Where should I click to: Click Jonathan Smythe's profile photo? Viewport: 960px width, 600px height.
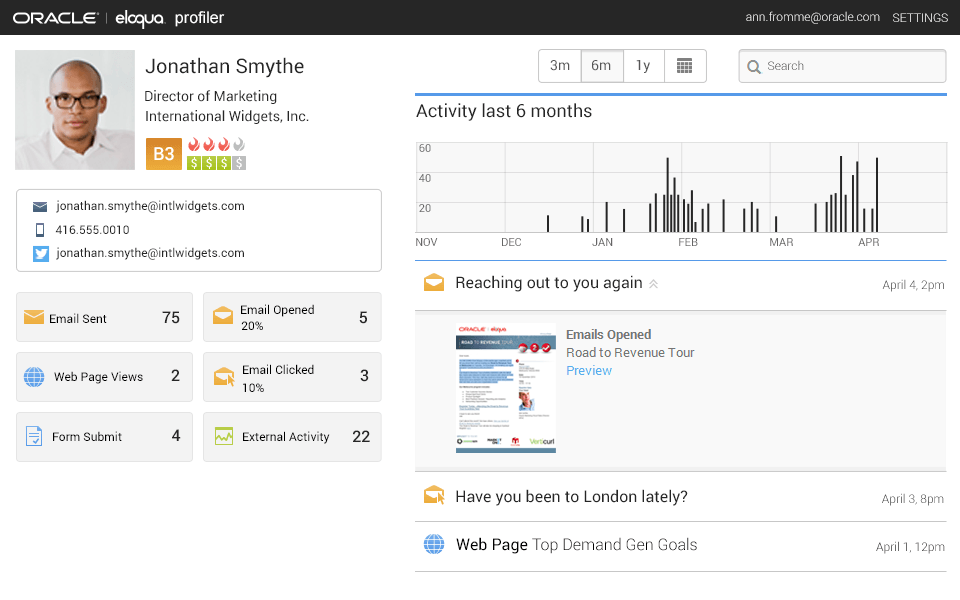coord(75,110)
